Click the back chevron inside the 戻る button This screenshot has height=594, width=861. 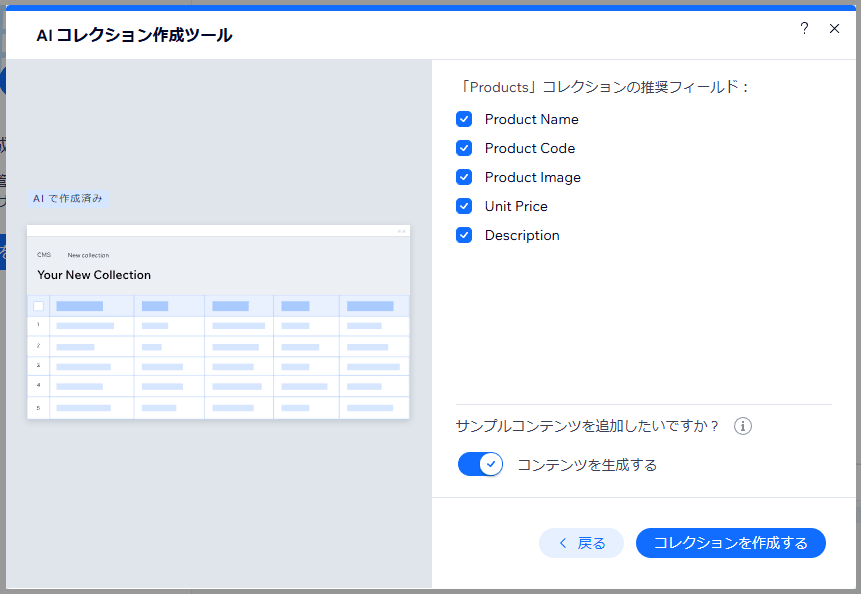(x=560, y=543)
